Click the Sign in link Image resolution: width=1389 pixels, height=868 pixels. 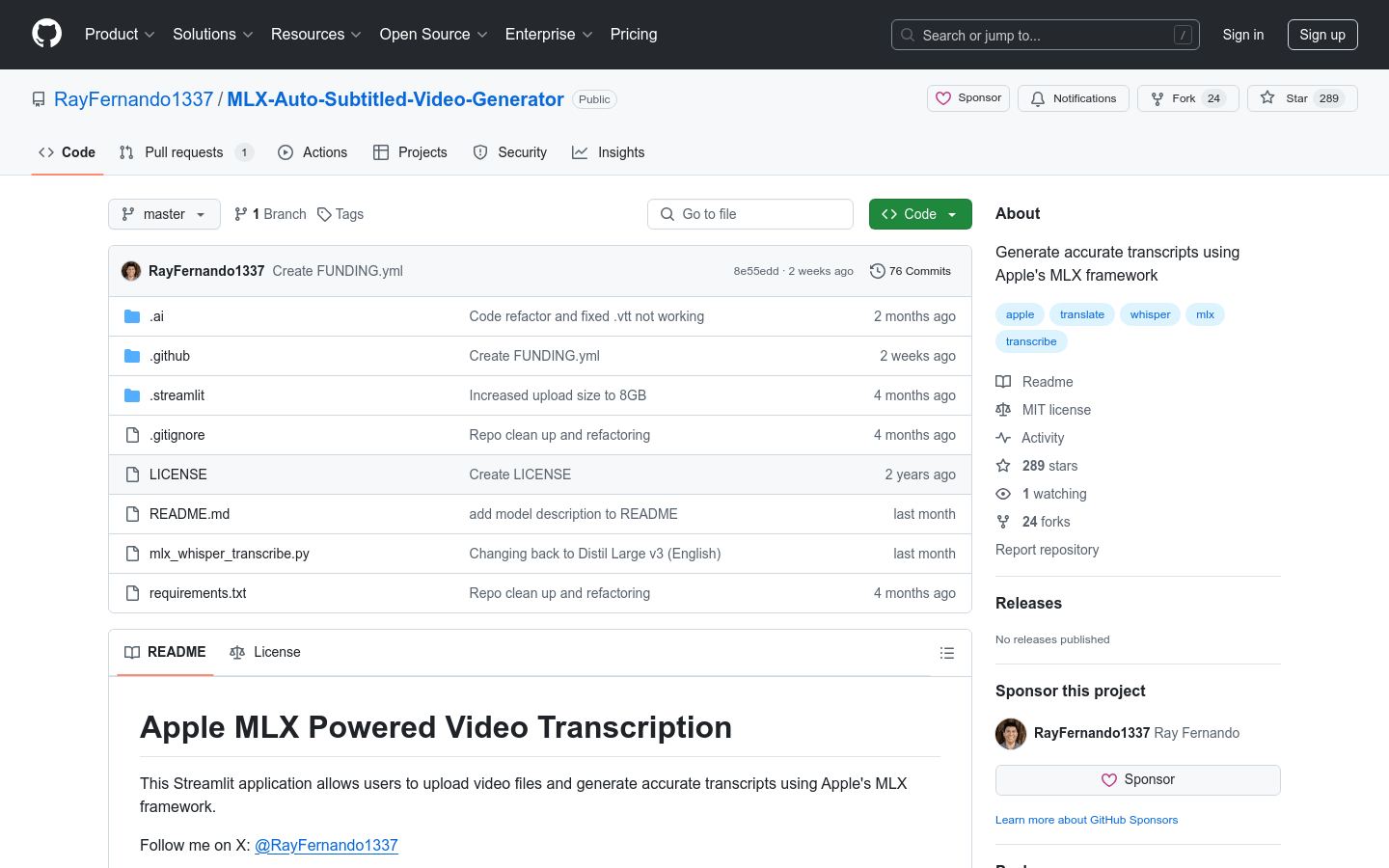pos(1243,35)
